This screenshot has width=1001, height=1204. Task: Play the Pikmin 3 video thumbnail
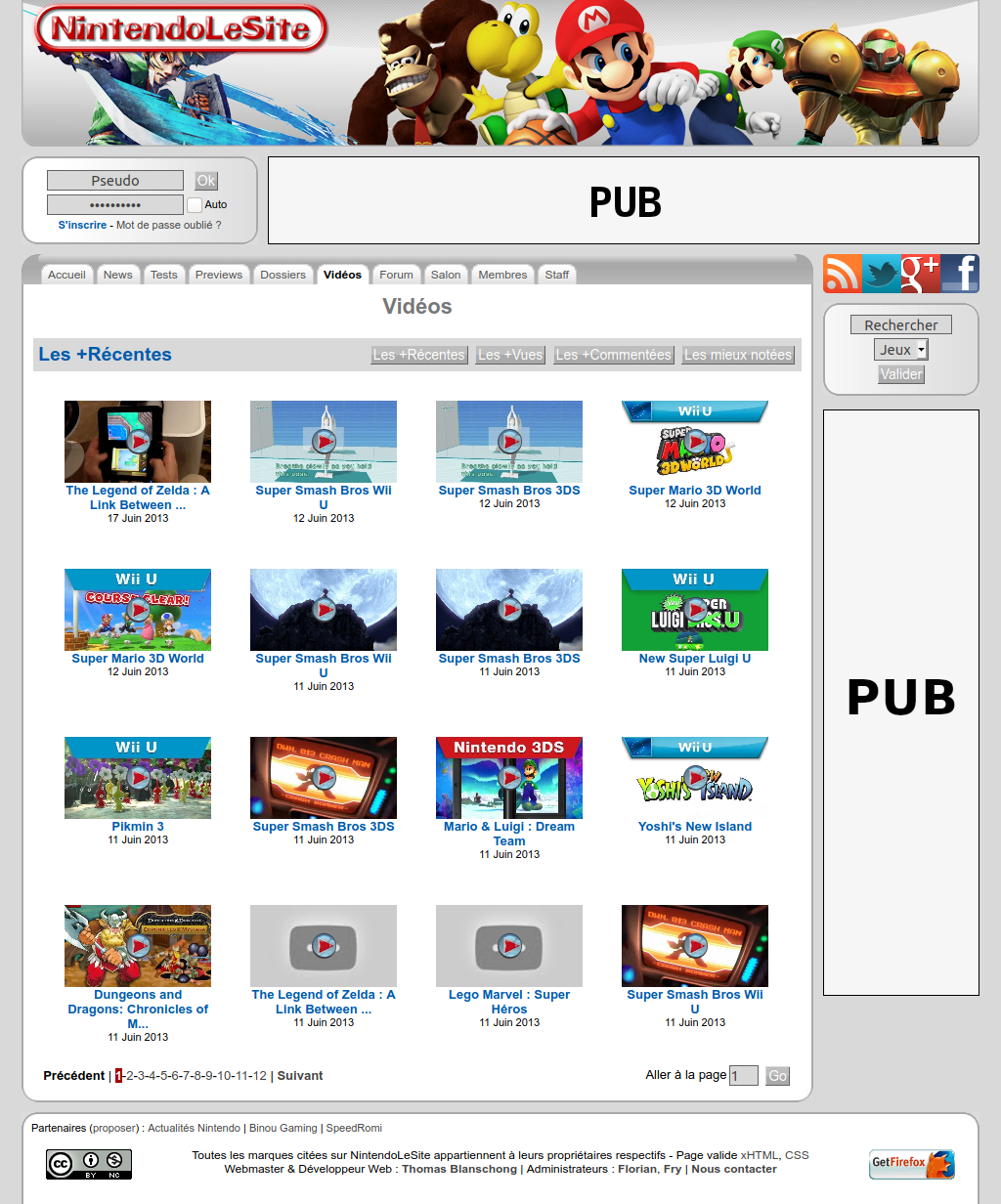[x=138, y=778]
